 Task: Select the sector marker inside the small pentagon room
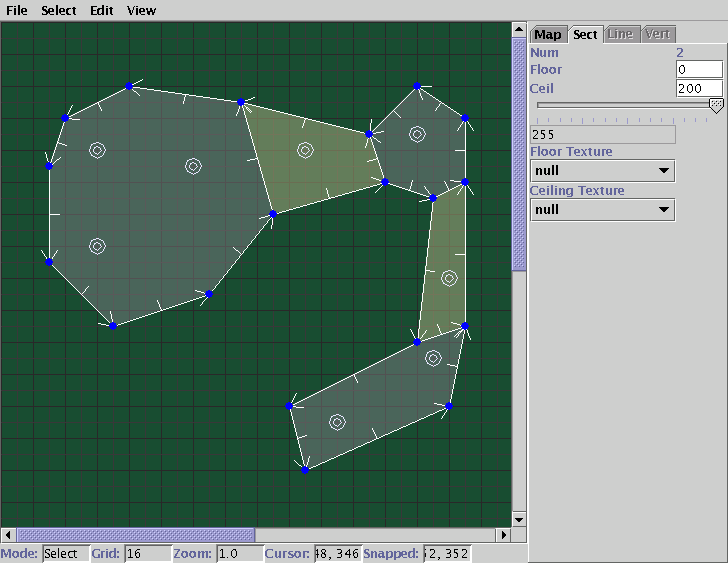click(x=417, y=134)
